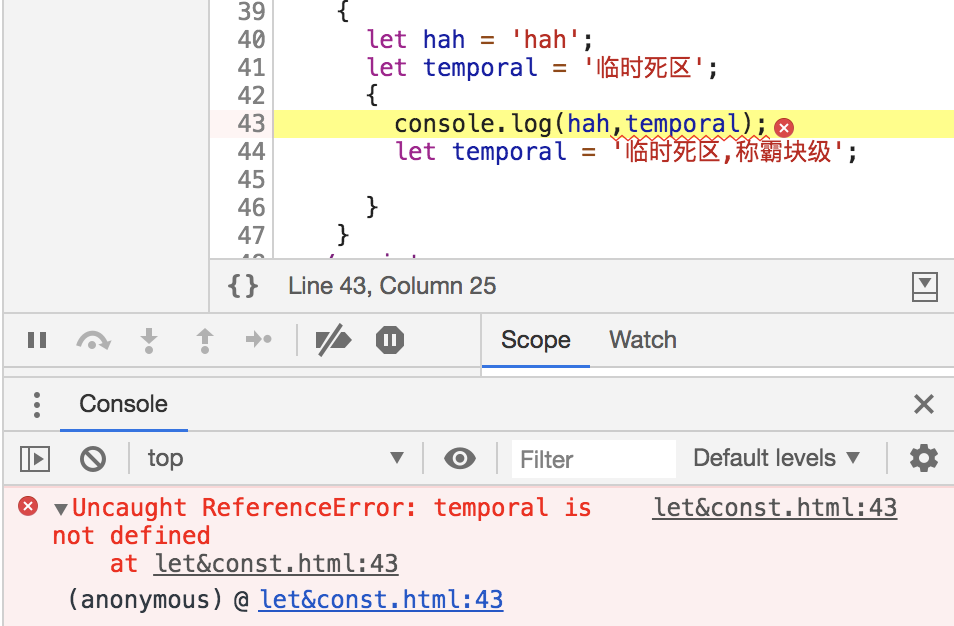Clear the console messages
This screenshot has width=954, height=626.
(x=93, y=459)
